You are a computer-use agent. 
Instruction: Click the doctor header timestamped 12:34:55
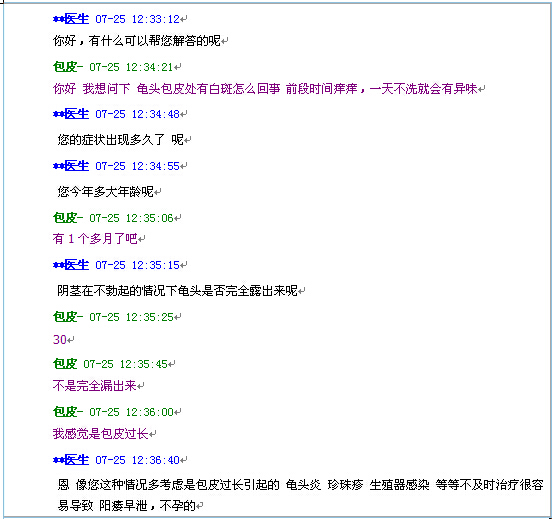pyautogui.click(x=117, y=165)
